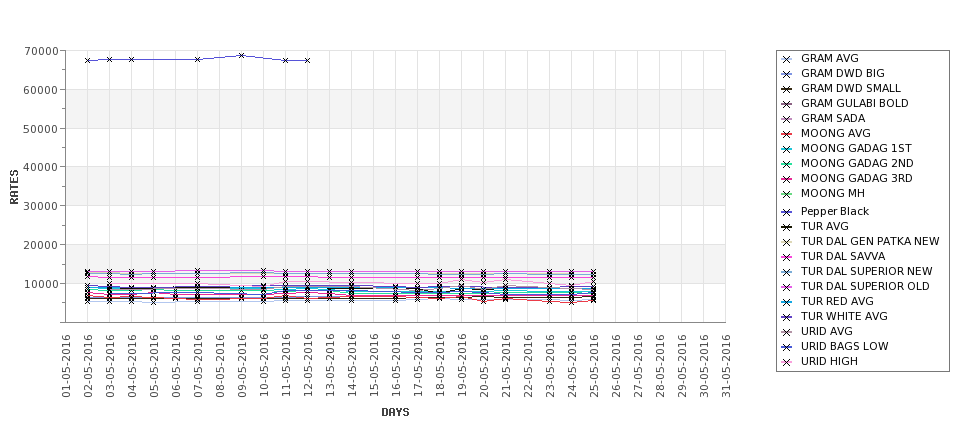Image resolution: width=975 pixels, height=429 pixels.
Task: Select the MOONG GADAG 1ST legend label
Action: point(856,148)
